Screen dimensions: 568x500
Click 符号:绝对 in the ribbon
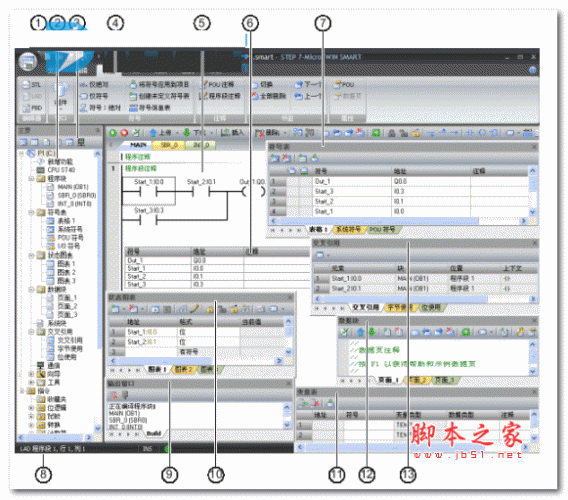click(x=100, y=108)
